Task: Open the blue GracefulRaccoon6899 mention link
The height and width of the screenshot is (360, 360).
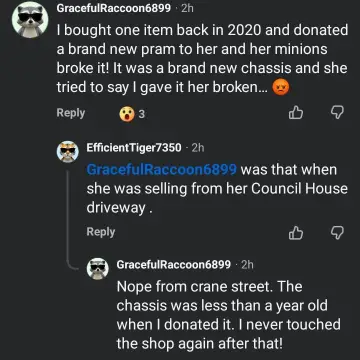Action: coord(161,170)
